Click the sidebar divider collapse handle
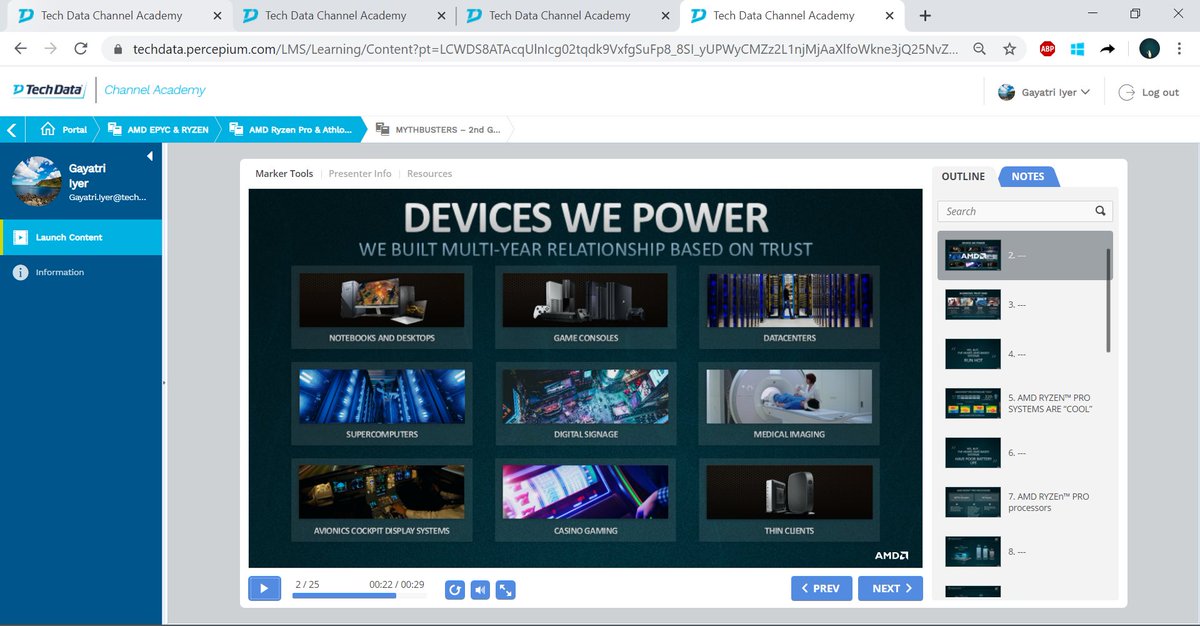1200x626 pixels. [x=164, y=383]
